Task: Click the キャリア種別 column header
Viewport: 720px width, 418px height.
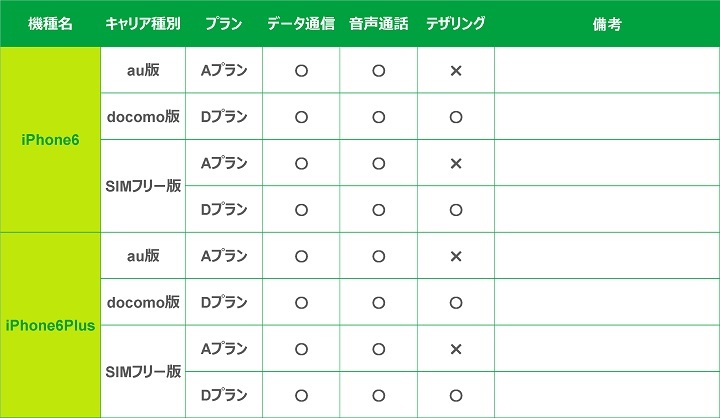Action: click(x=143, y=24)
